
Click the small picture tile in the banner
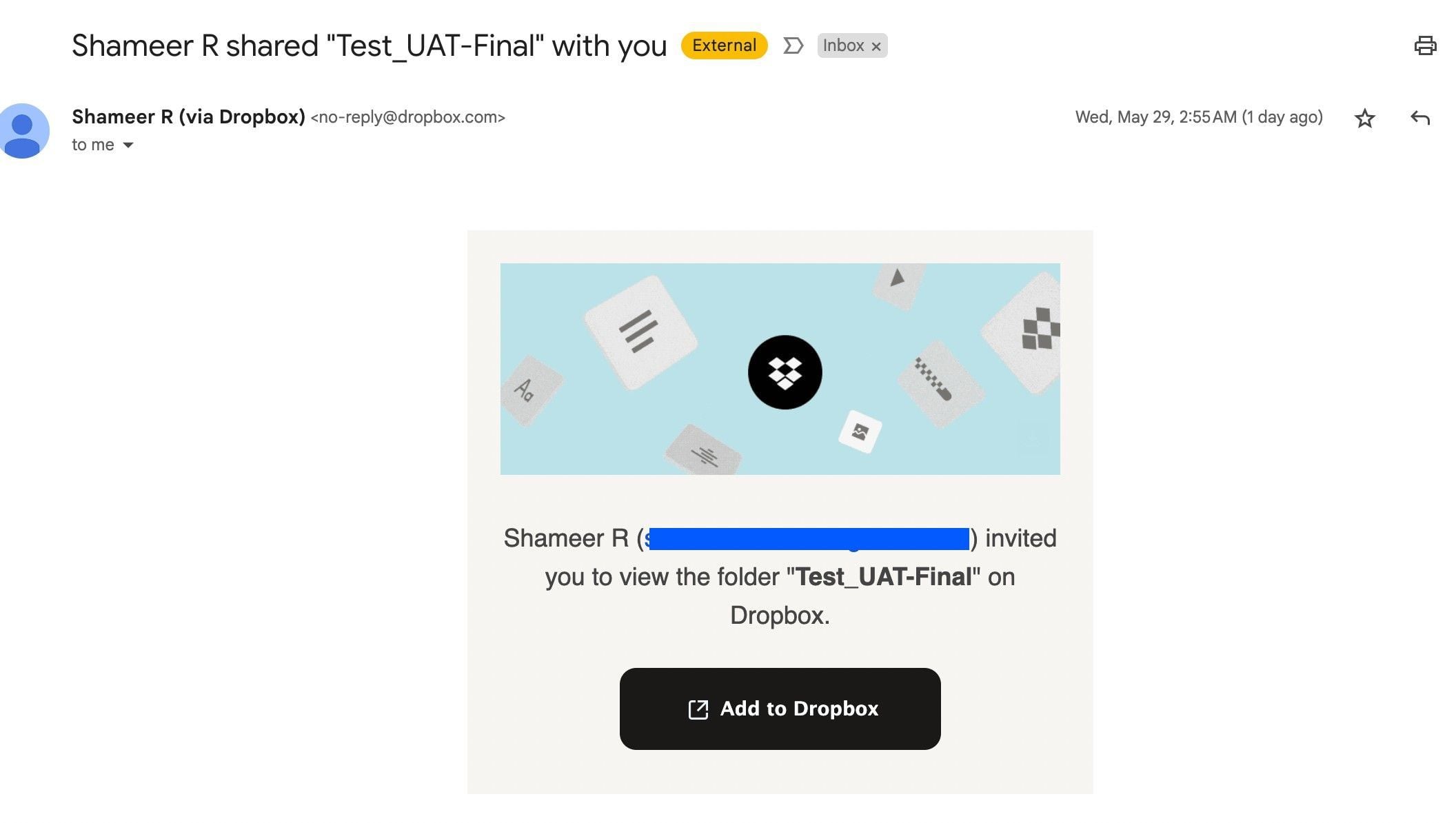pos(860,431)
